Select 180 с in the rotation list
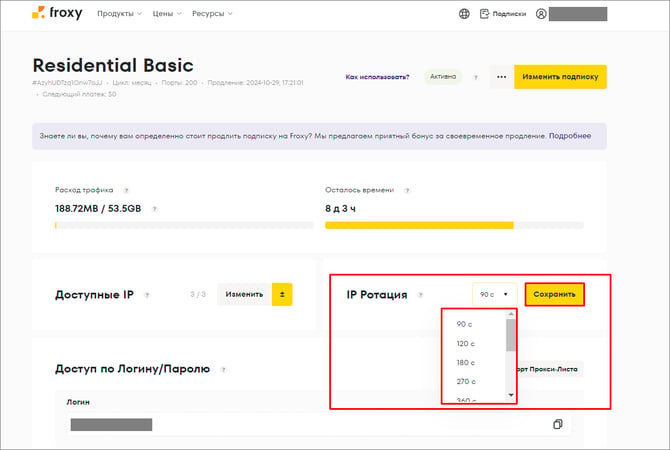670x450 pixels. coord(465,363)
